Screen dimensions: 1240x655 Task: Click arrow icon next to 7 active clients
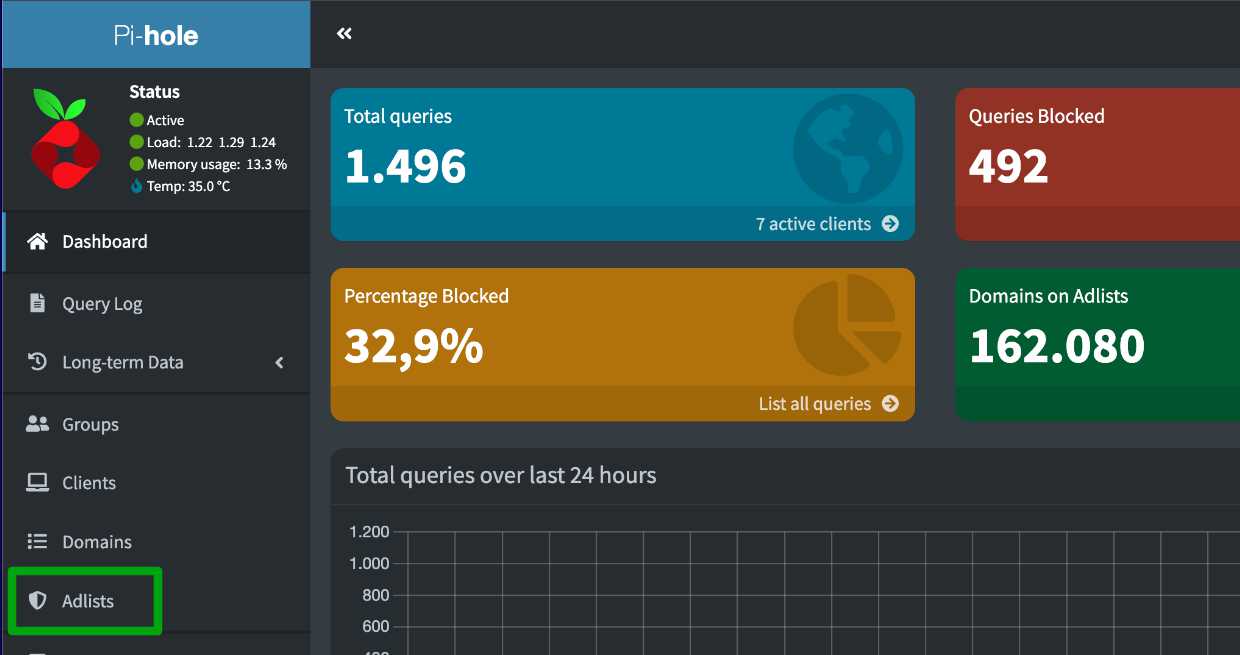point(890,224)
